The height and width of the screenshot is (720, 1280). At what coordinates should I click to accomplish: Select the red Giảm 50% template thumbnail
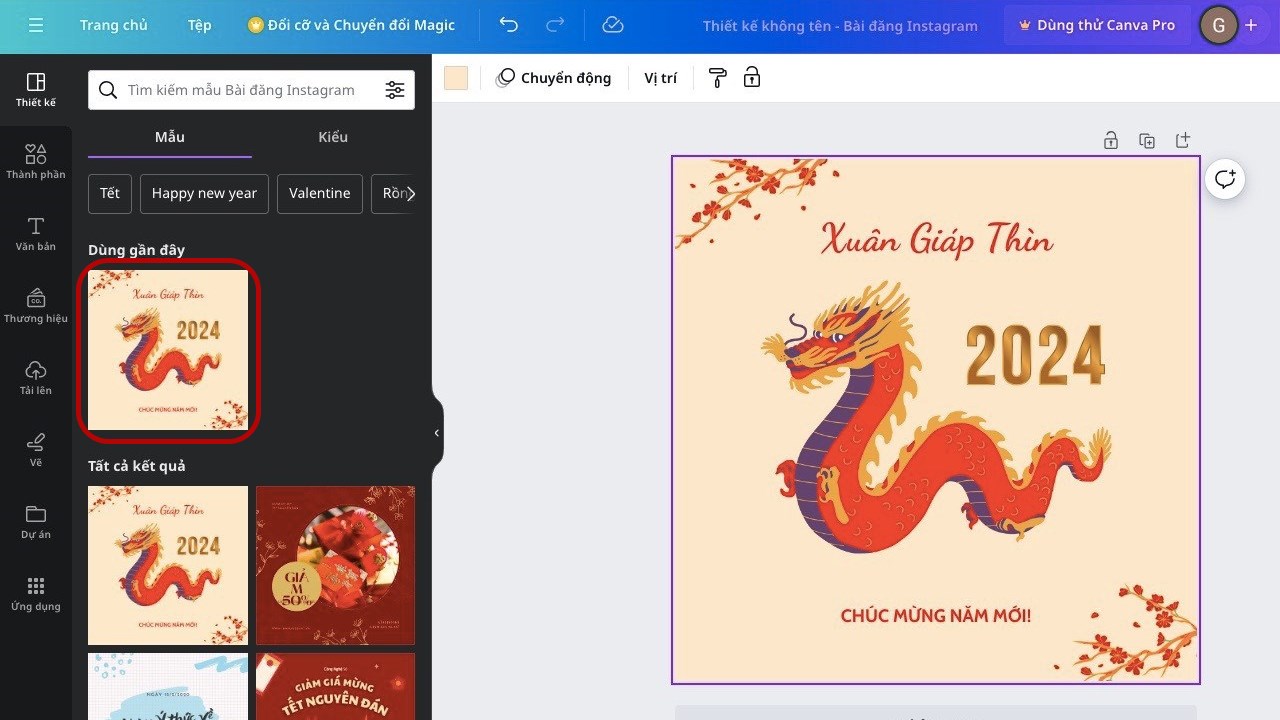[335, 565]
